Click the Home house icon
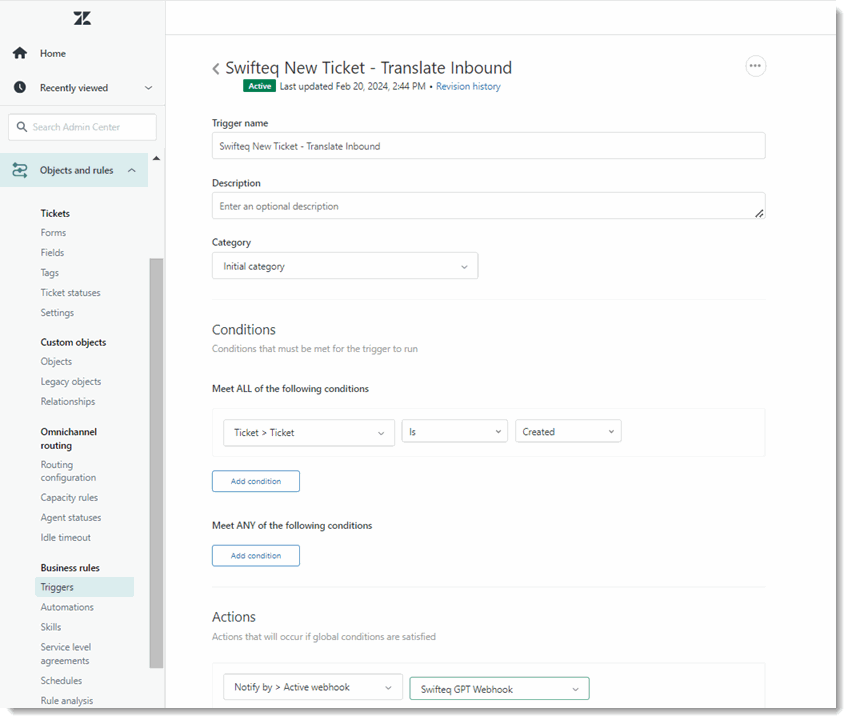Viewport: 844px width, 716px height. click(20, 53)
